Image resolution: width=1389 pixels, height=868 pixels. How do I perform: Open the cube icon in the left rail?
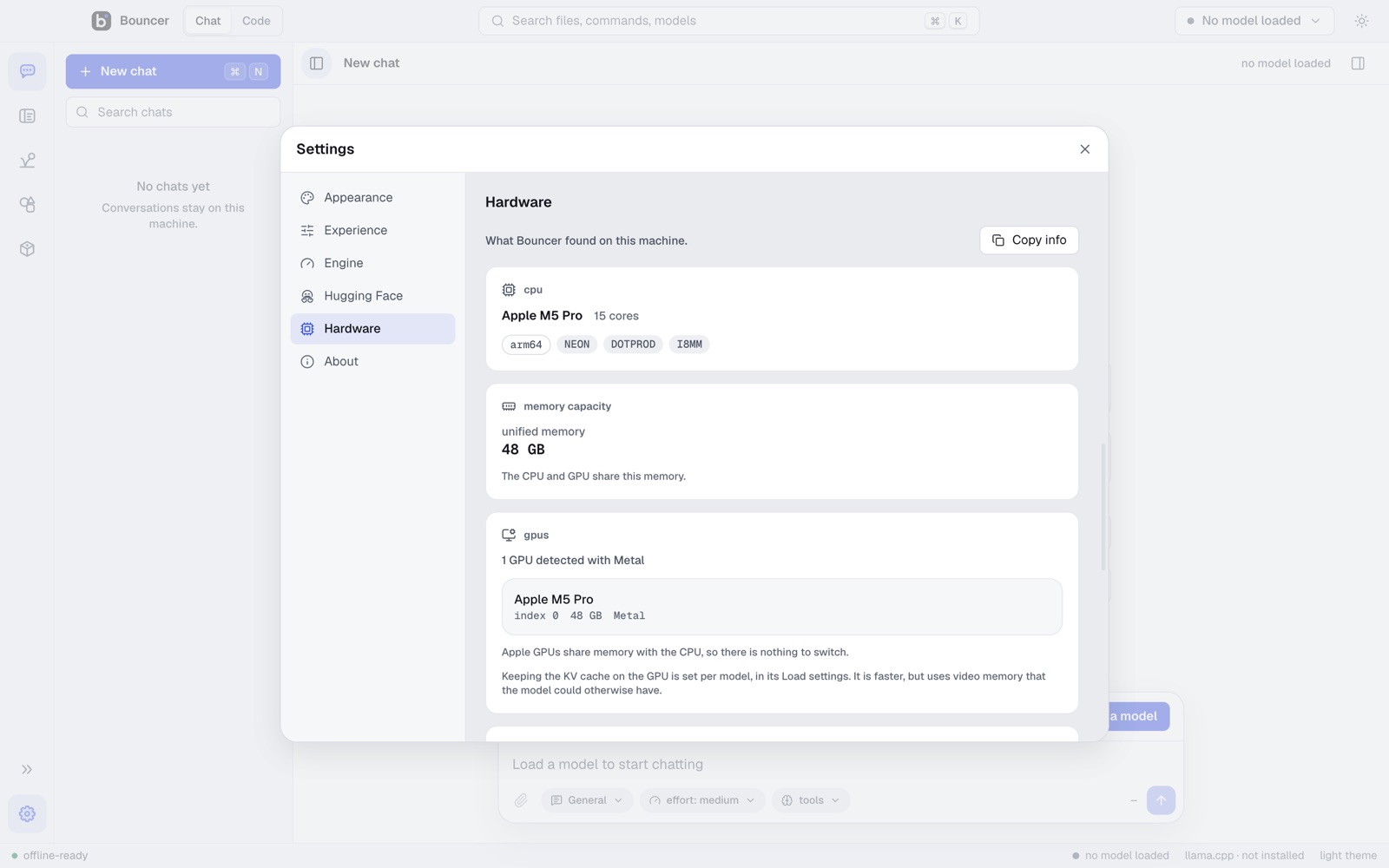click(28, 249)
